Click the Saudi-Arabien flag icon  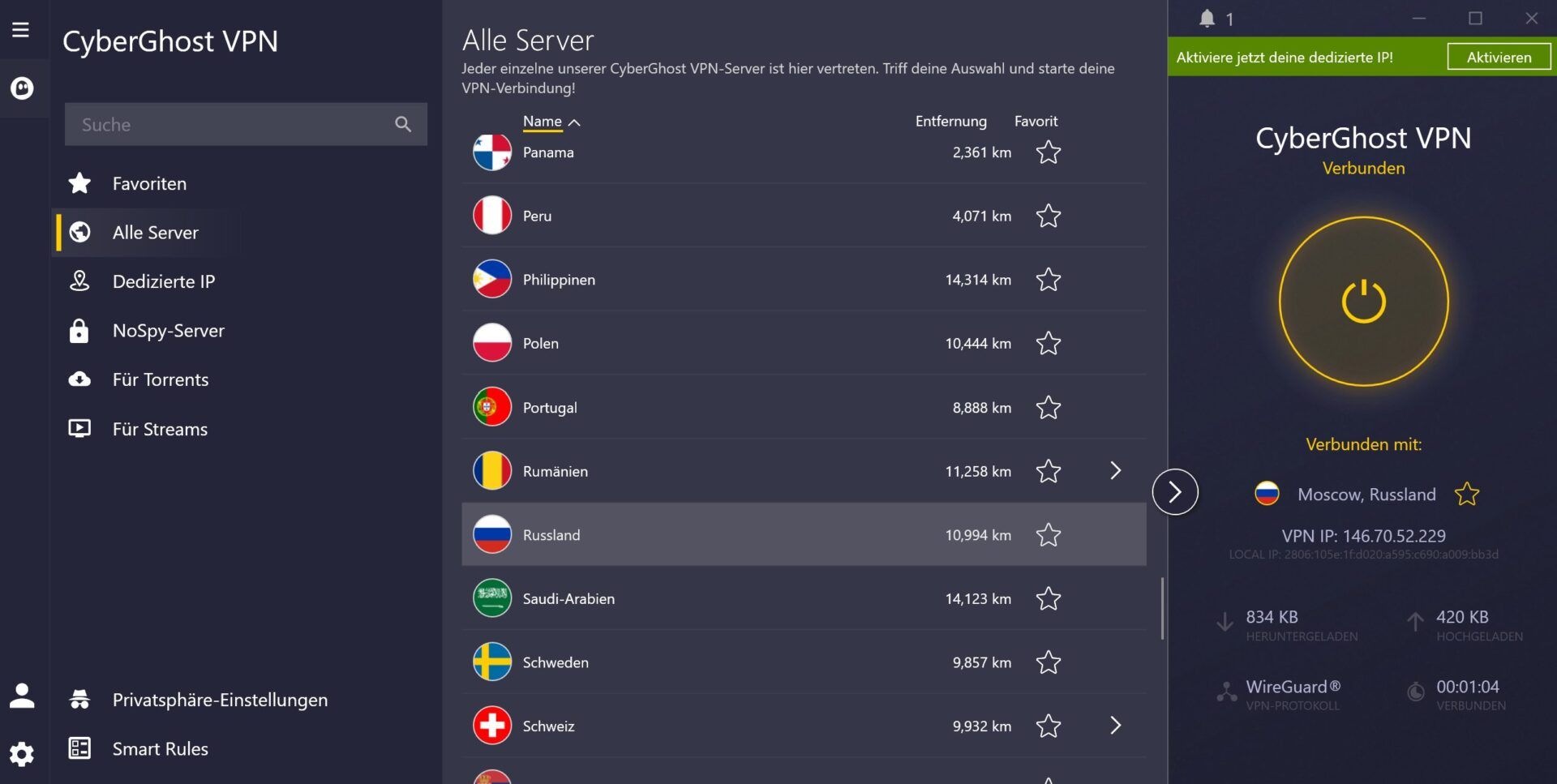pos(492,598)
